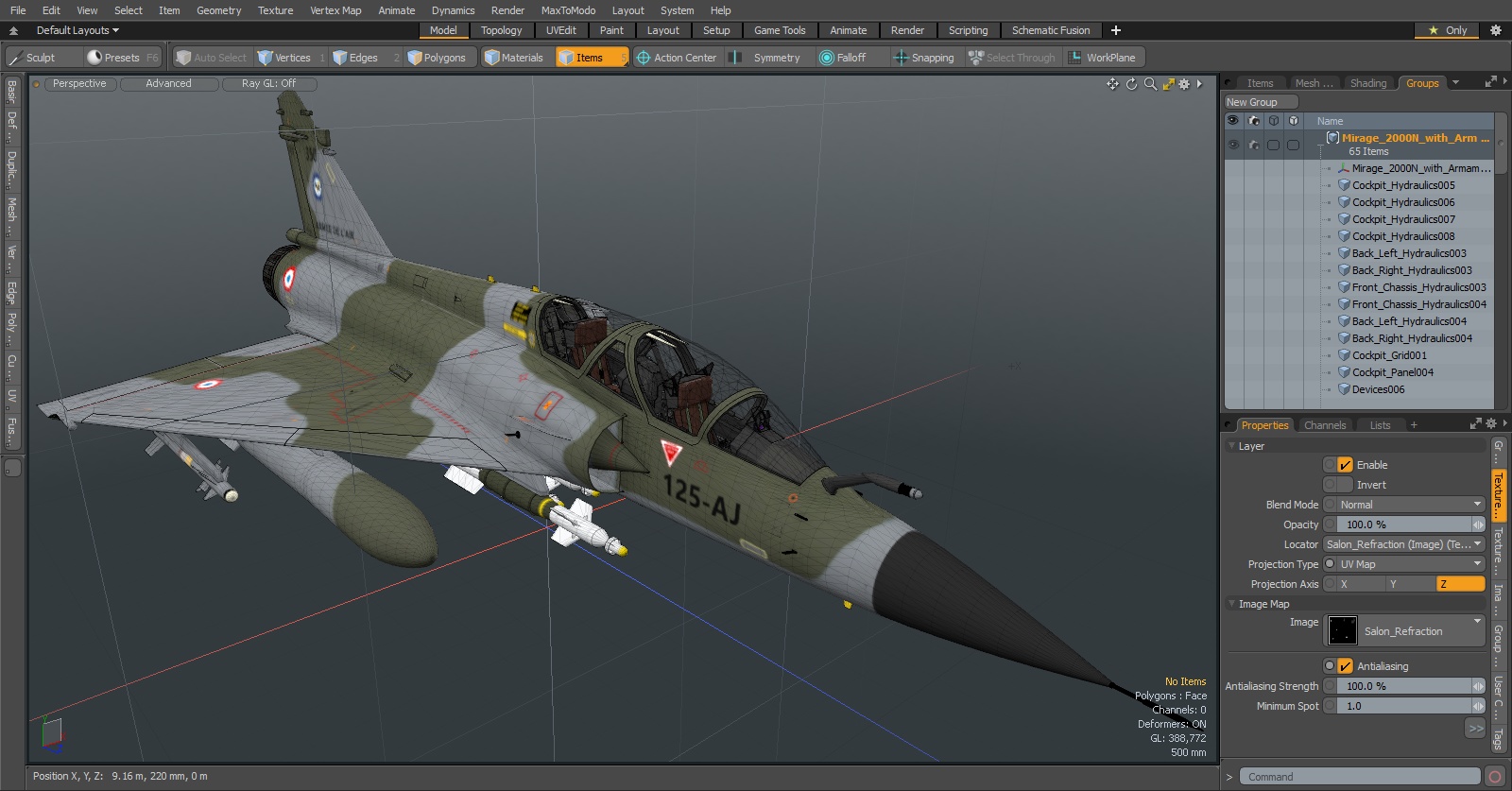Click the Command input field
Screen dimensions: 1512x791
[1359, 777]
